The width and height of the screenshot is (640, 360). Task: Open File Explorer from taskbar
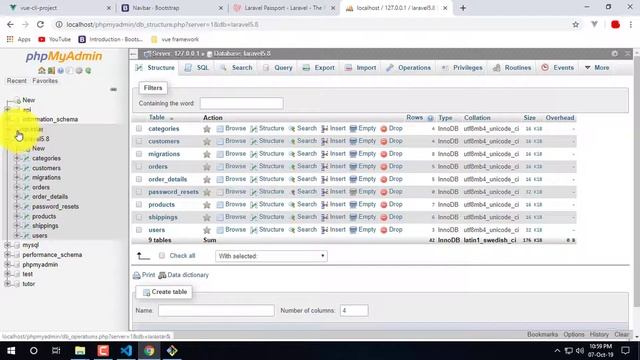click(x=80, y=351)
